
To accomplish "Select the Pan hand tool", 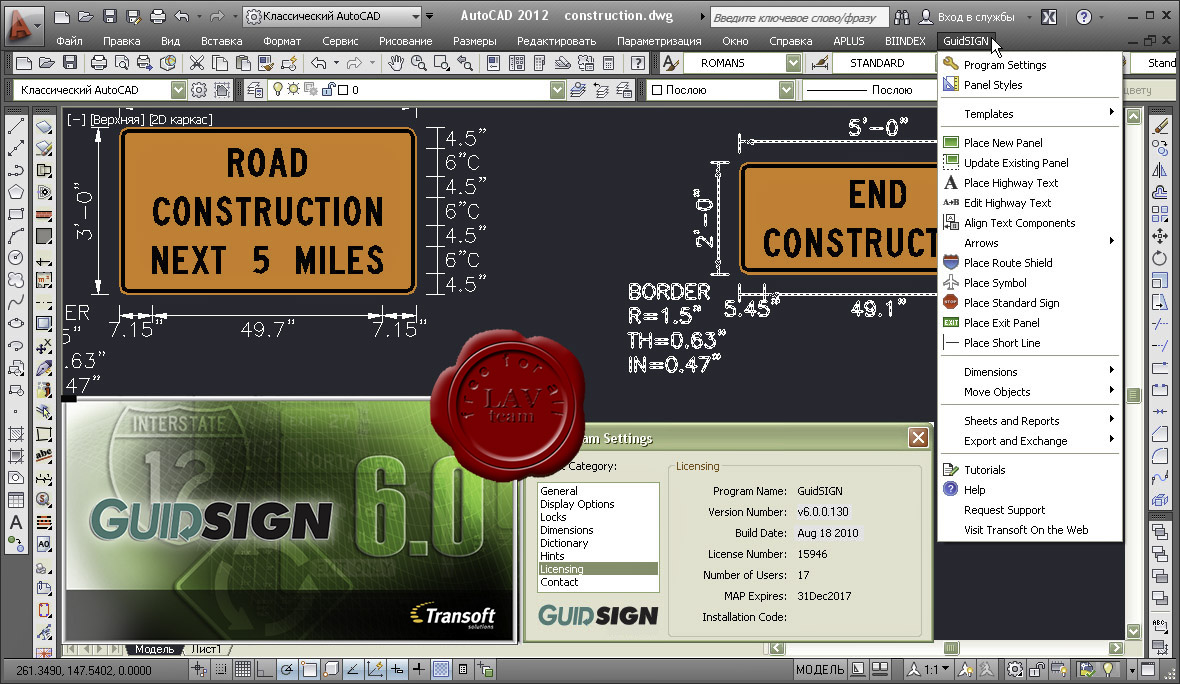I will coord(396,63).
